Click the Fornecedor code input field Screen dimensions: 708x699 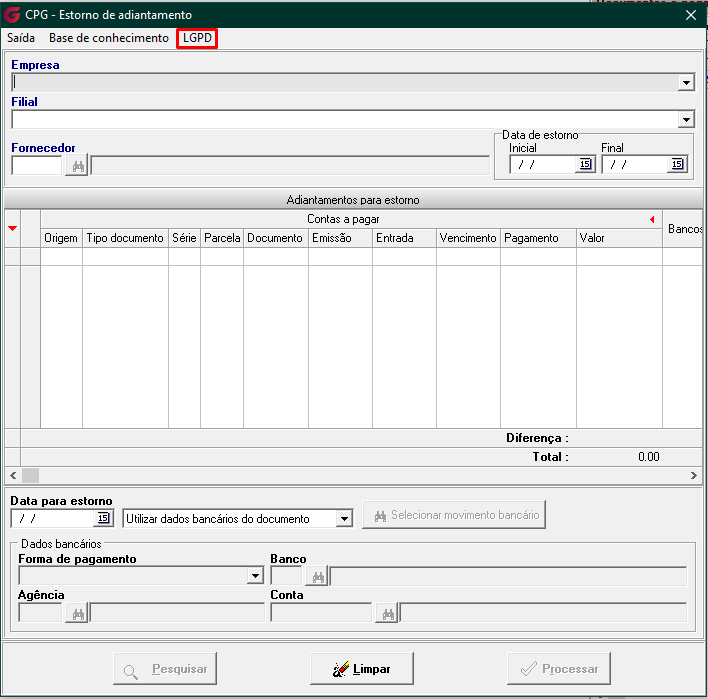pos(37,166)
